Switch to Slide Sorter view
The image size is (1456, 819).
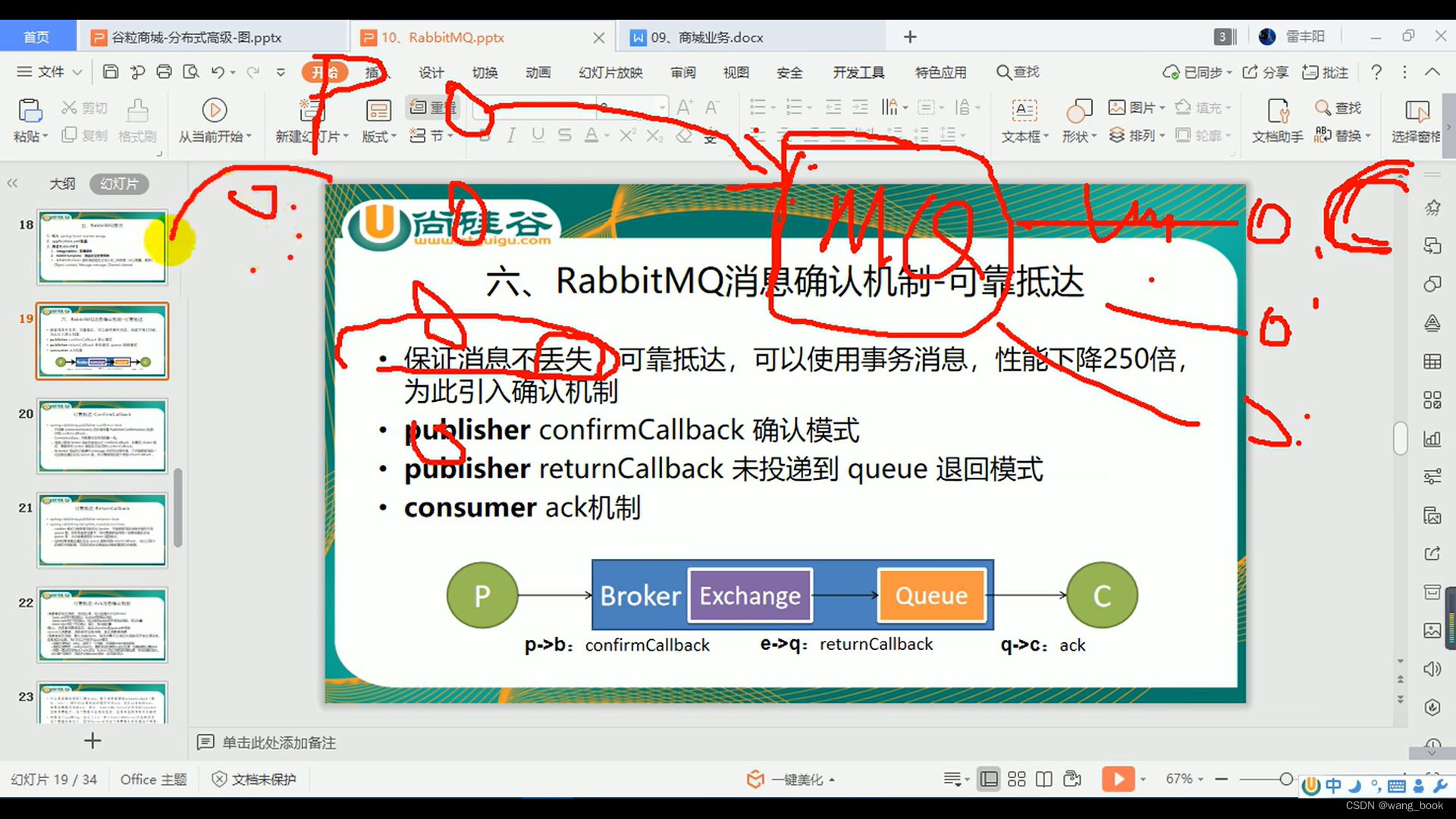pyautogui.click(x=1017, y=779)
